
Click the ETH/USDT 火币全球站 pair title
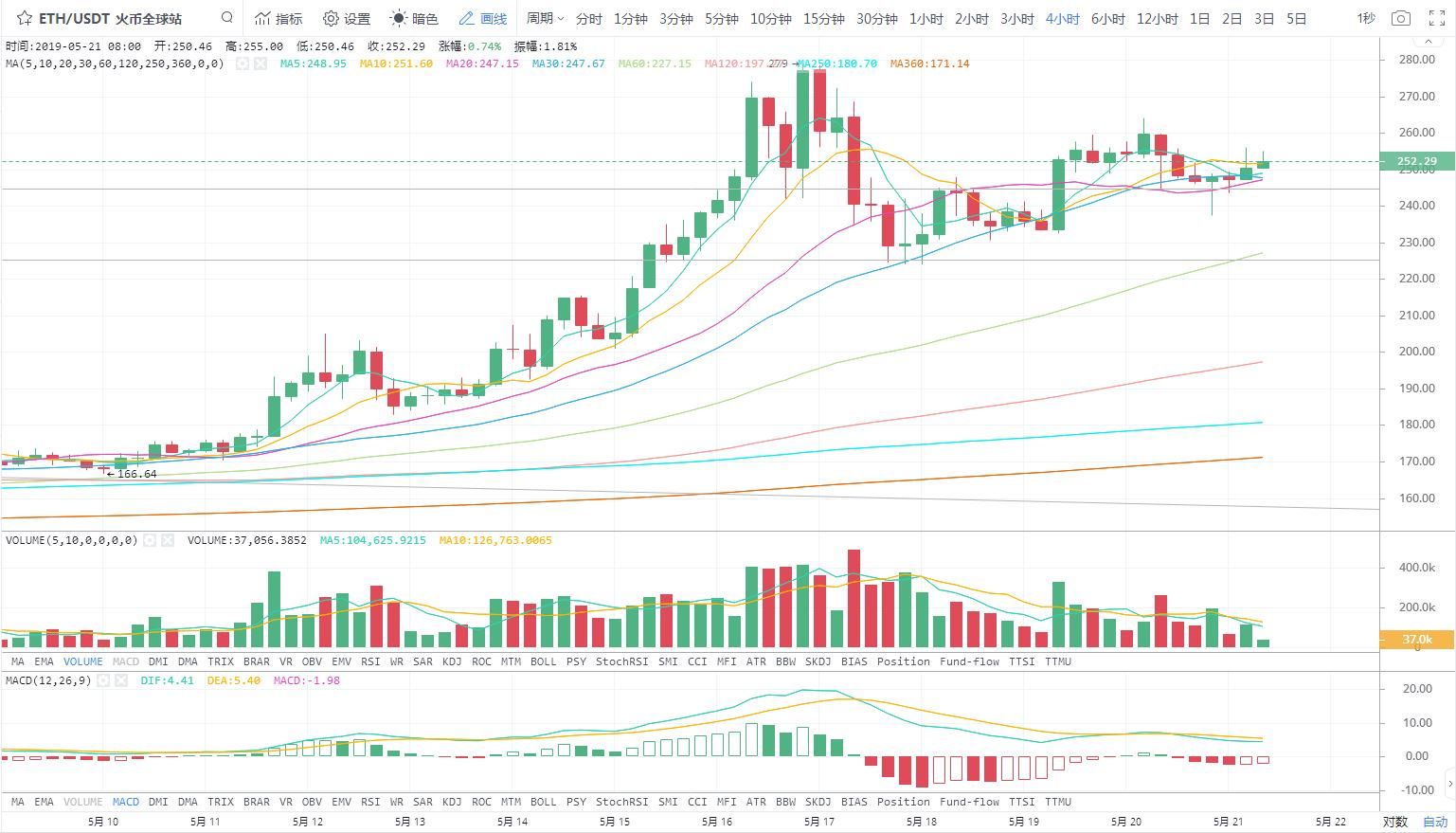point(110,18)
